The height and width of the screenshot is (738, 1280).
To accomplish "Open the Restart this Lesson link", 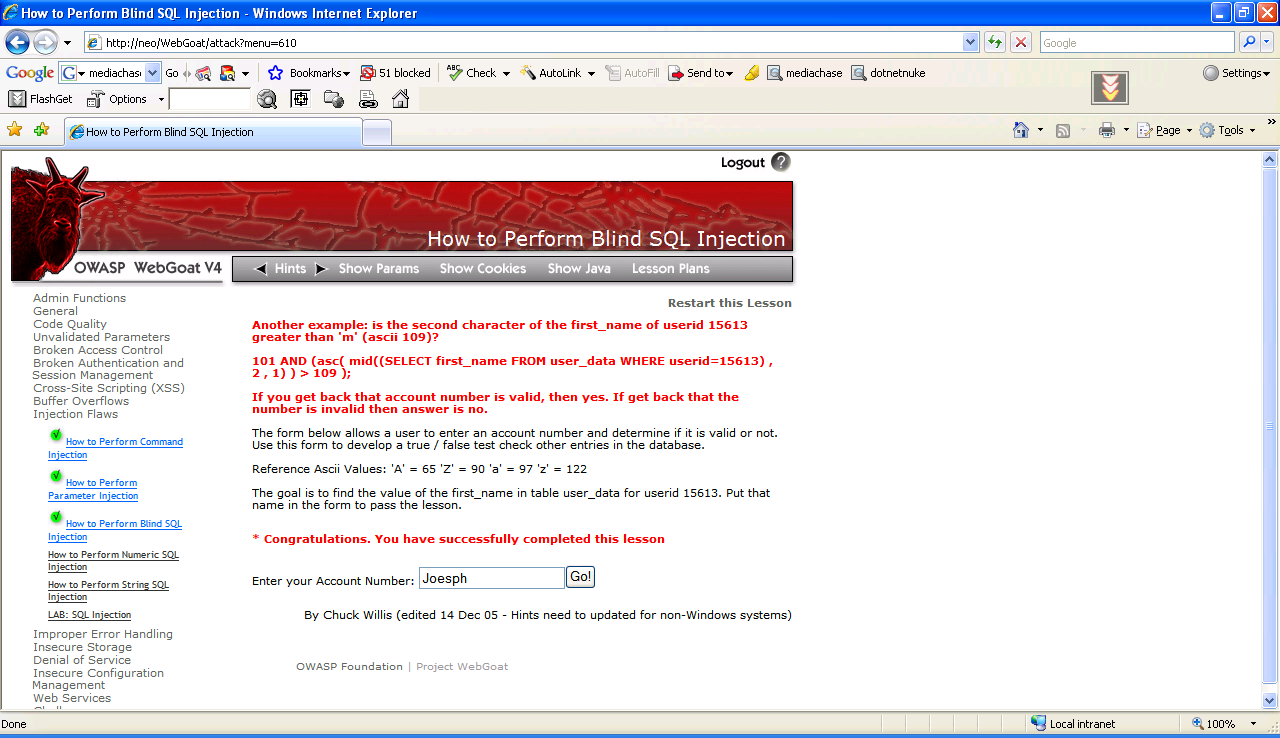I will click(x=729, y=303).
